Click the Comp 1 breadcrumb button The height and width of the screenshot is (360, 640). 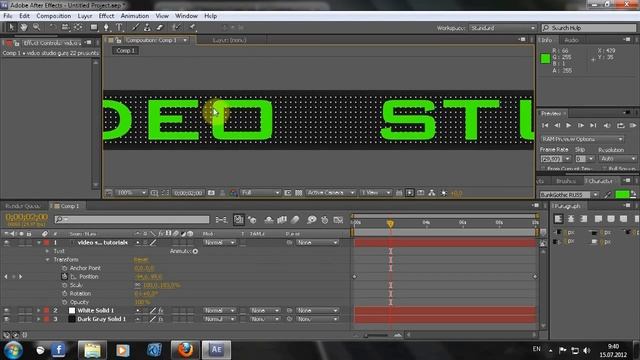tap(125, 51)
